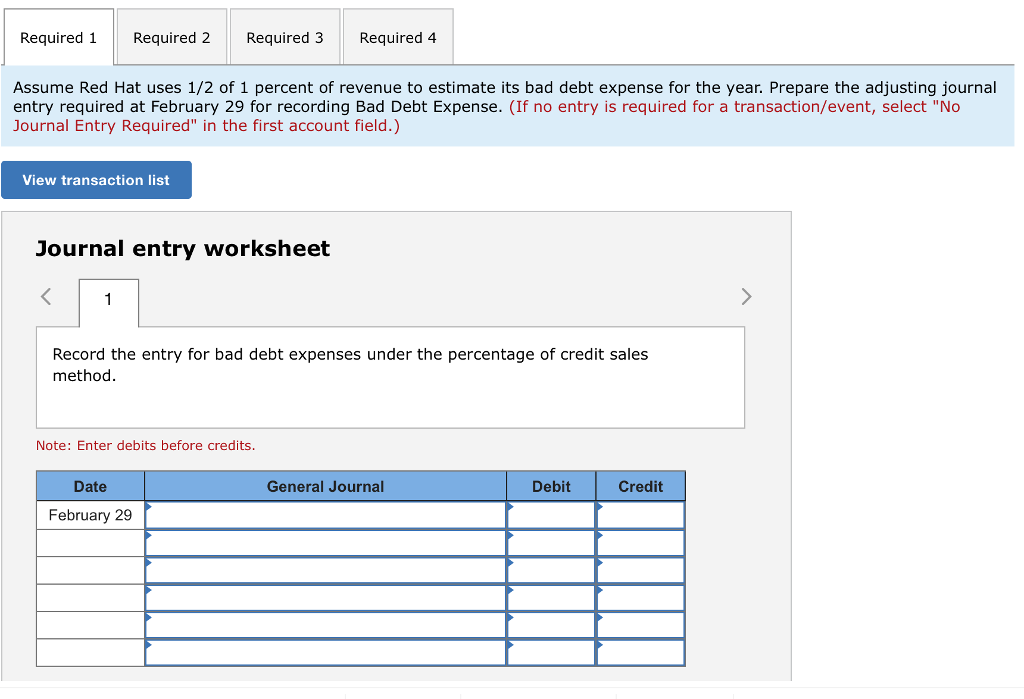Click the 'Note: Enter debits before credits.' text
1024x699 pixels.
(146, 446)
